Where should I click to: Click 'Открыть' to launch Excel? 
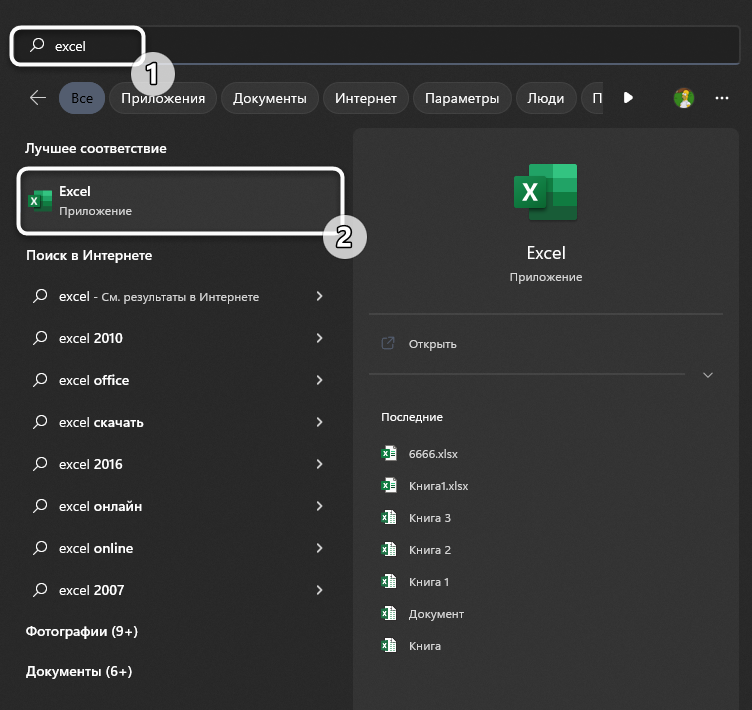click(433, 344)
